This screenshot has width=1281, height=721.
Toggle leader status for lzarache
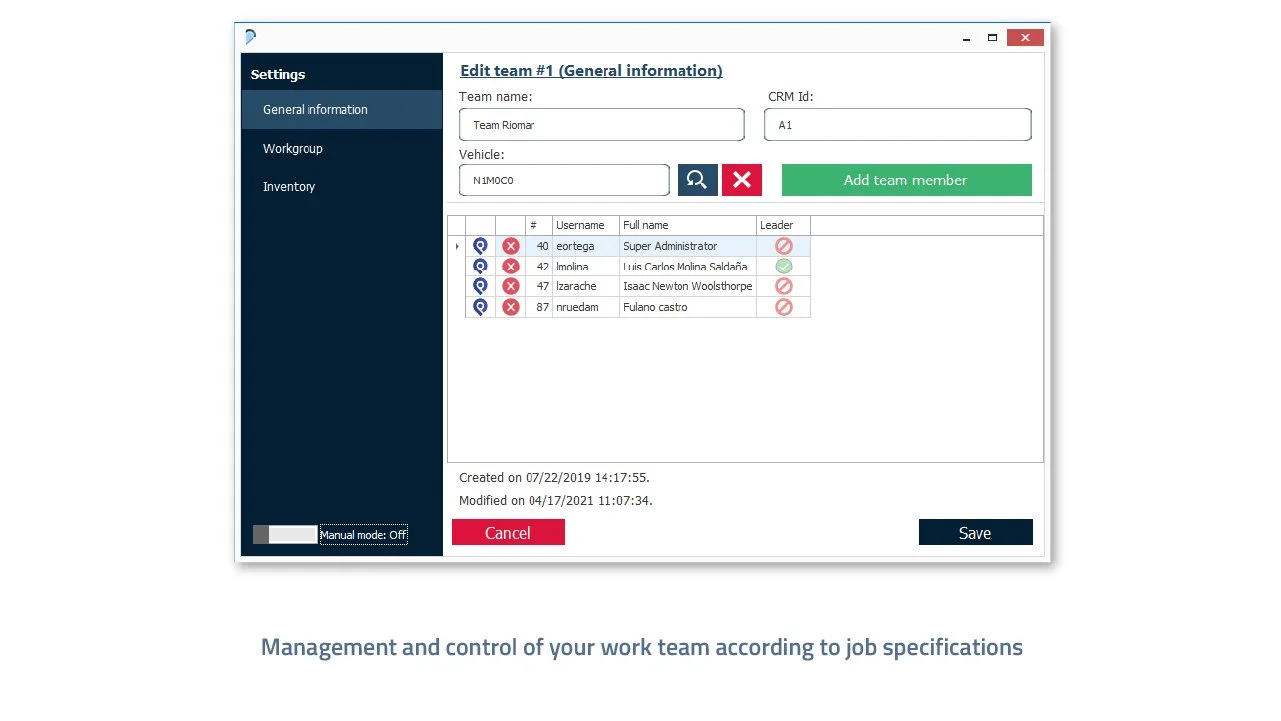point(784,286)
